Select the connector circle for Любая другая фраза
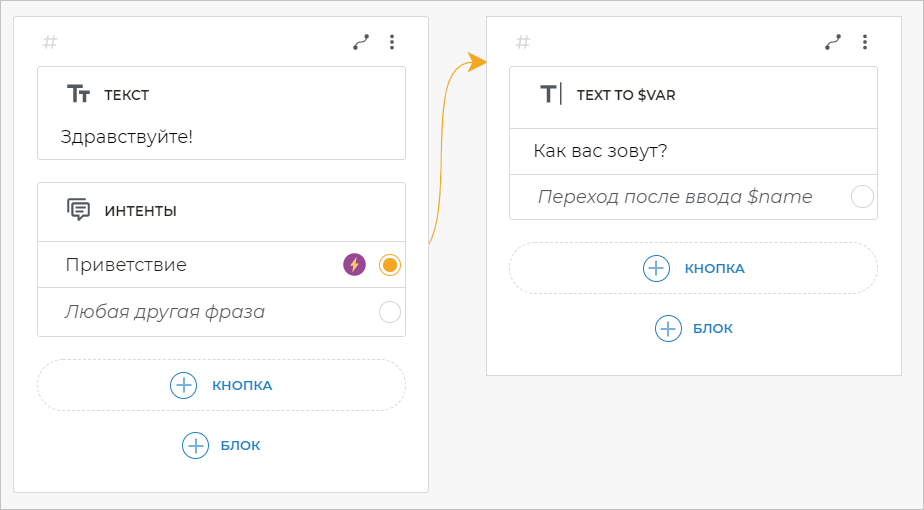Screen dimensions: 924x510 coord(390,312)
